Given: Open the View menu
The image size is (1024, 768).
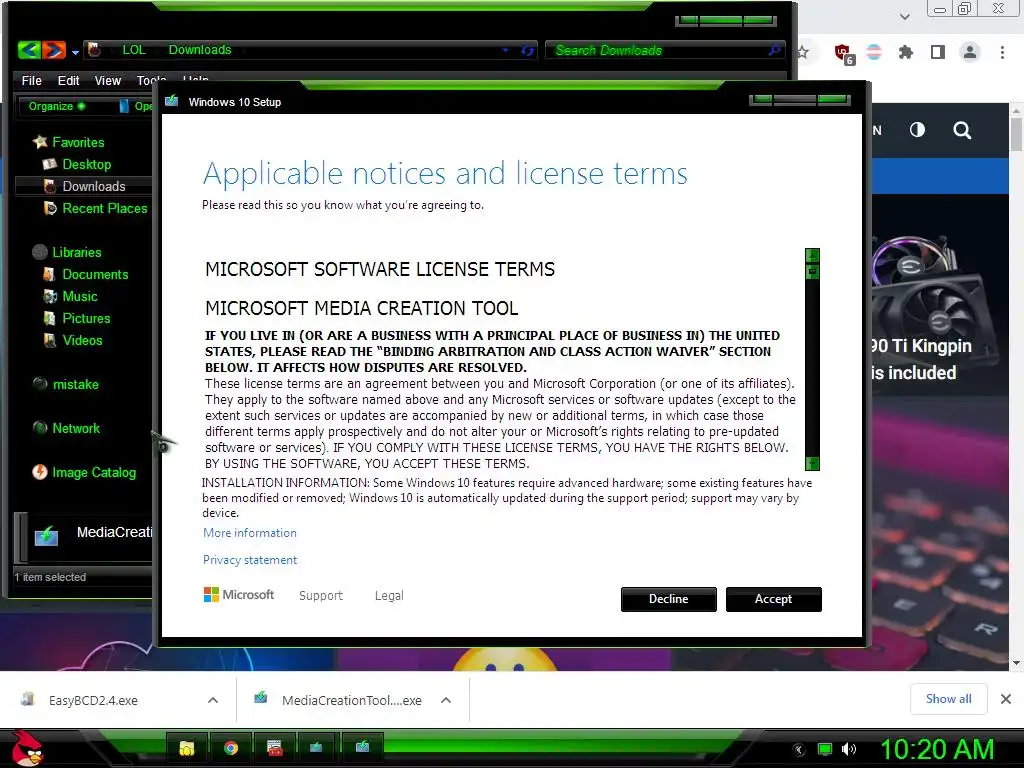Looking at the screenshot, I should 107,80.
